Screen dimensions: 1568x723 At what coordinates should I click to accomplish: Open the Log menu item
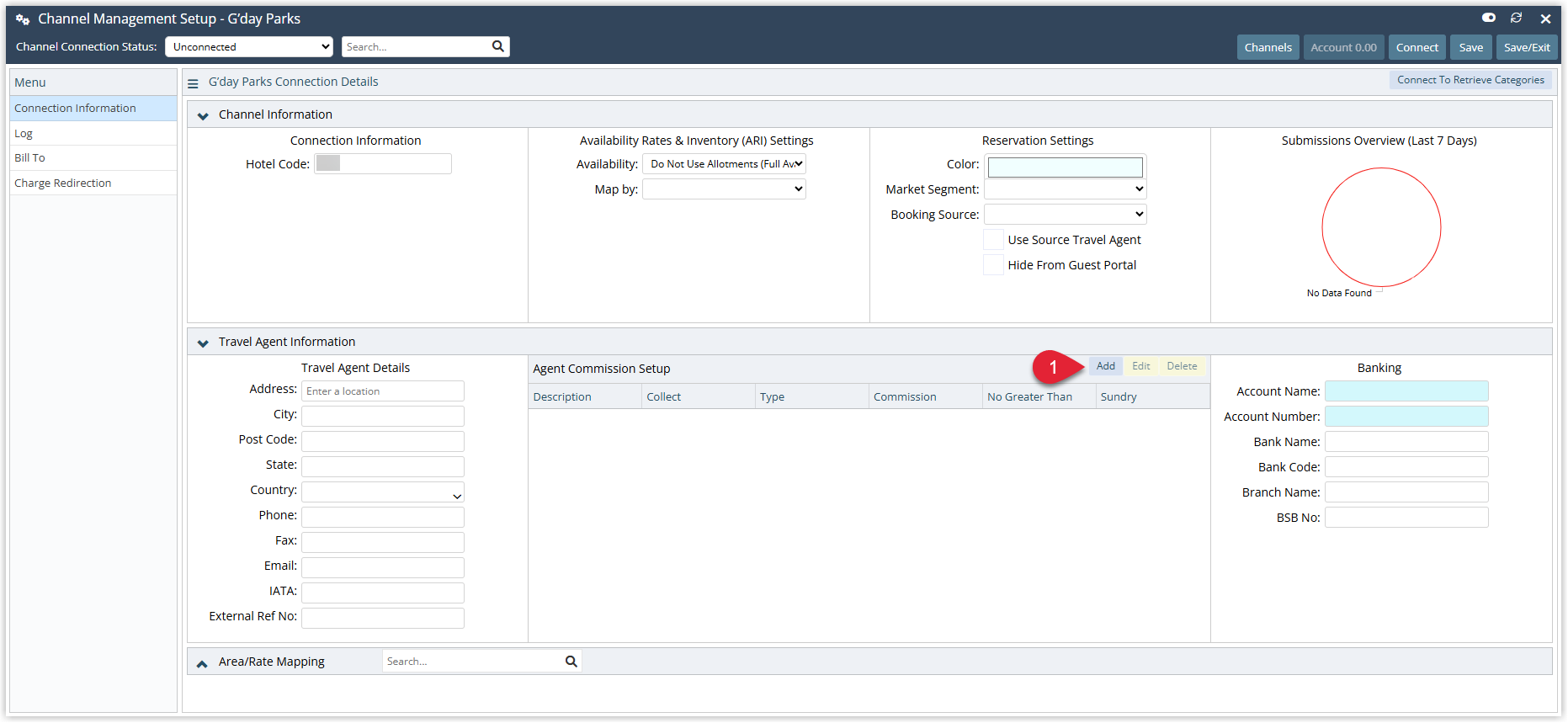93,133
